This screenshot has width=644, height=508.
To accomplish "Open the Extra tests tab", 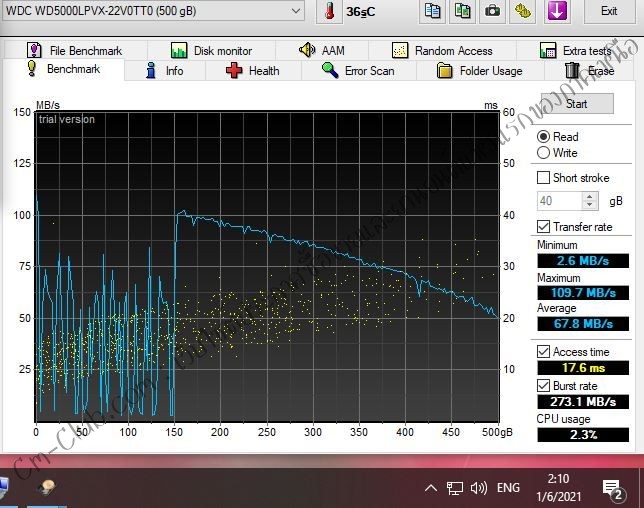I will point(575,51).
